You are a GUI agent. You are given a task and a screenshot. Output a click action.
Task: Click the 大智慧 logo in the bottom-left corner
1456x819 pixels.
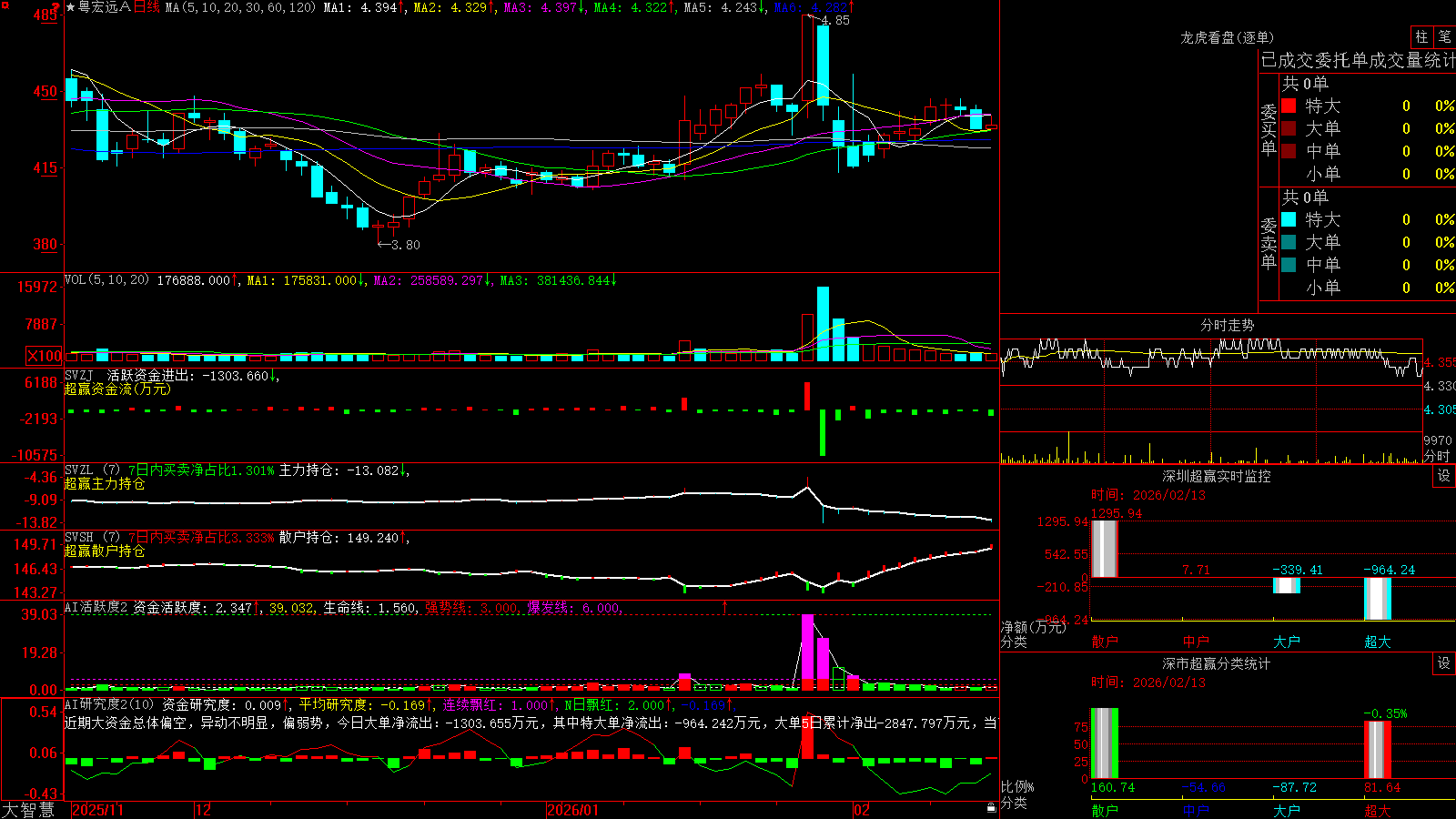tap(28, 810)
